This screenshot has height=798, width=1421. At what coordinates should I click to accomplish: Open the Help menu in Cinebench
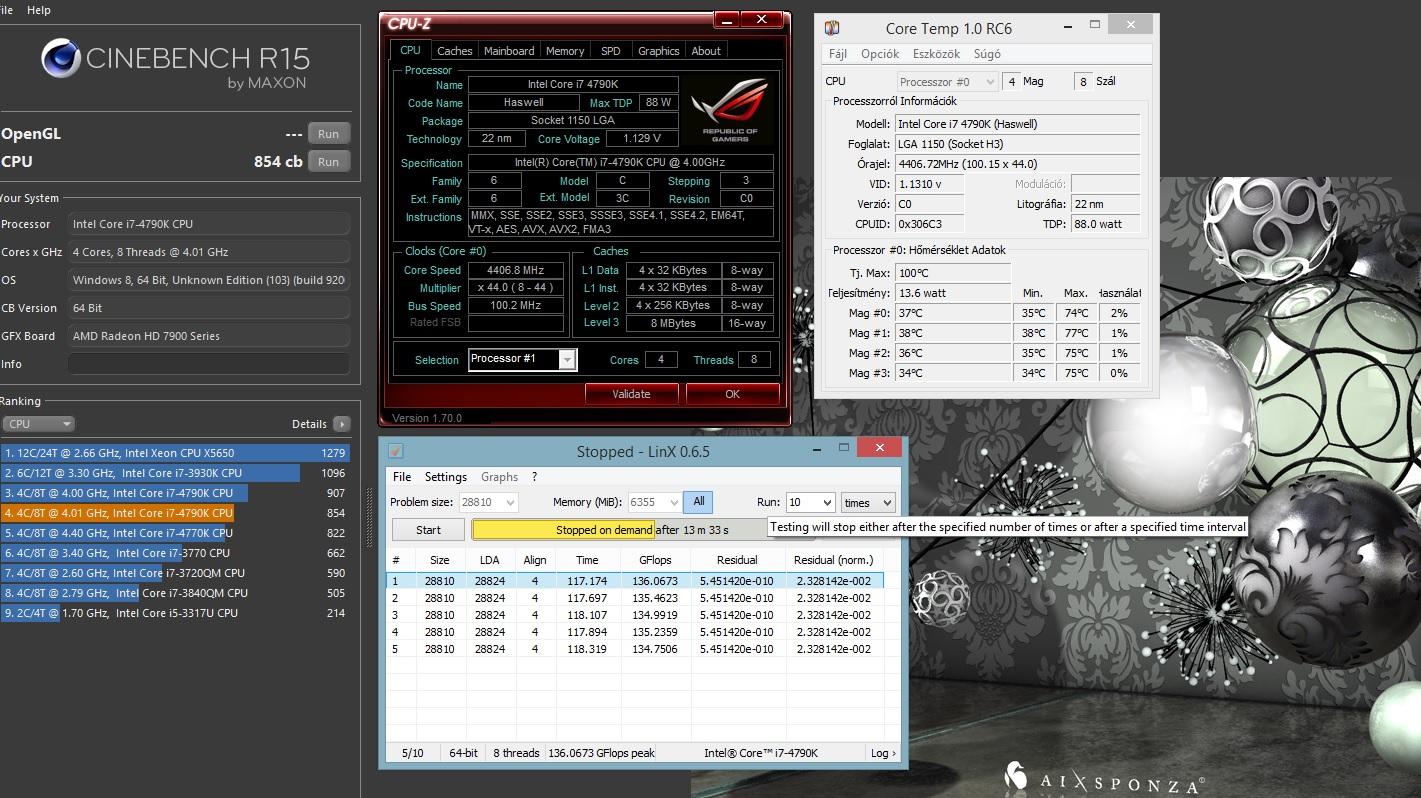tap(39, 10)
